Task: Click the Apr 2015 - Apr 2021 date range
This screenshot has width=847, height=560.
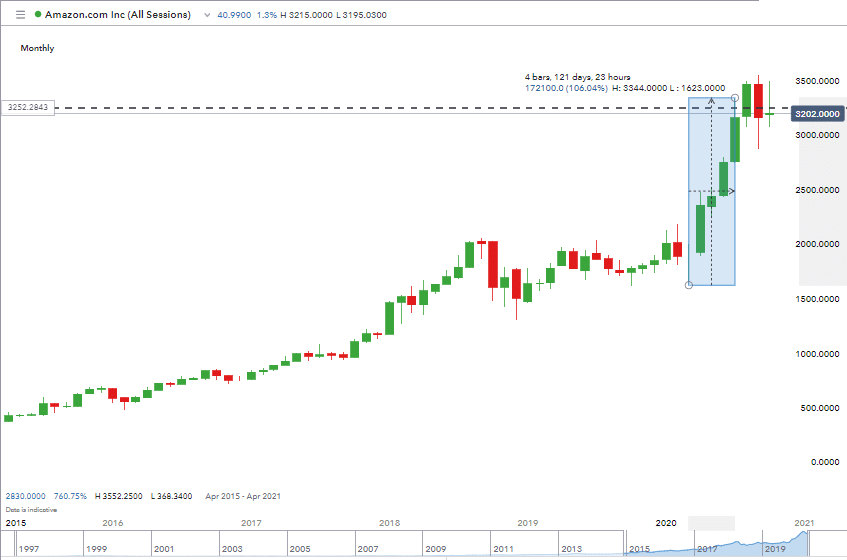Action: pyautogui.click(x=243, y=496)
